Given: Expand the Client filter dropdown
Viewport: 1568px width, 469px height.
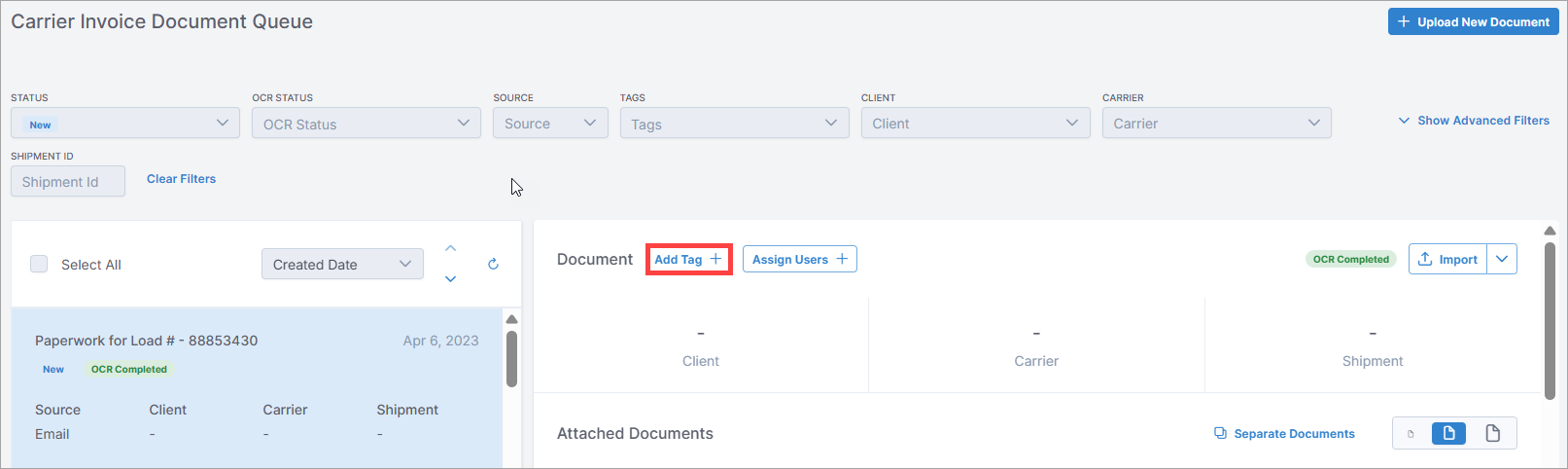Looking at the screenshot, I should [x=976, y=124].
